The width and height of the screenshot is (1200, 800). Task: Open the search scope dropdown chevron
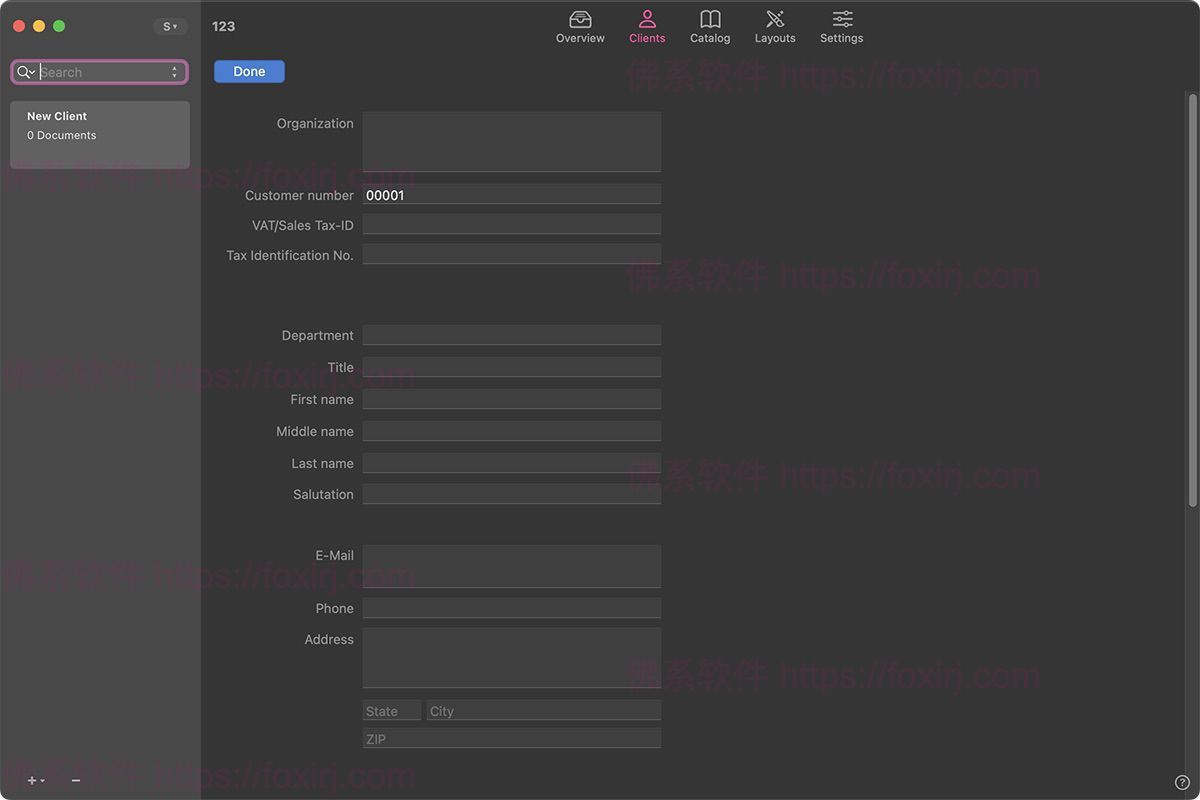pyautogui.click(x=33, y=71)
